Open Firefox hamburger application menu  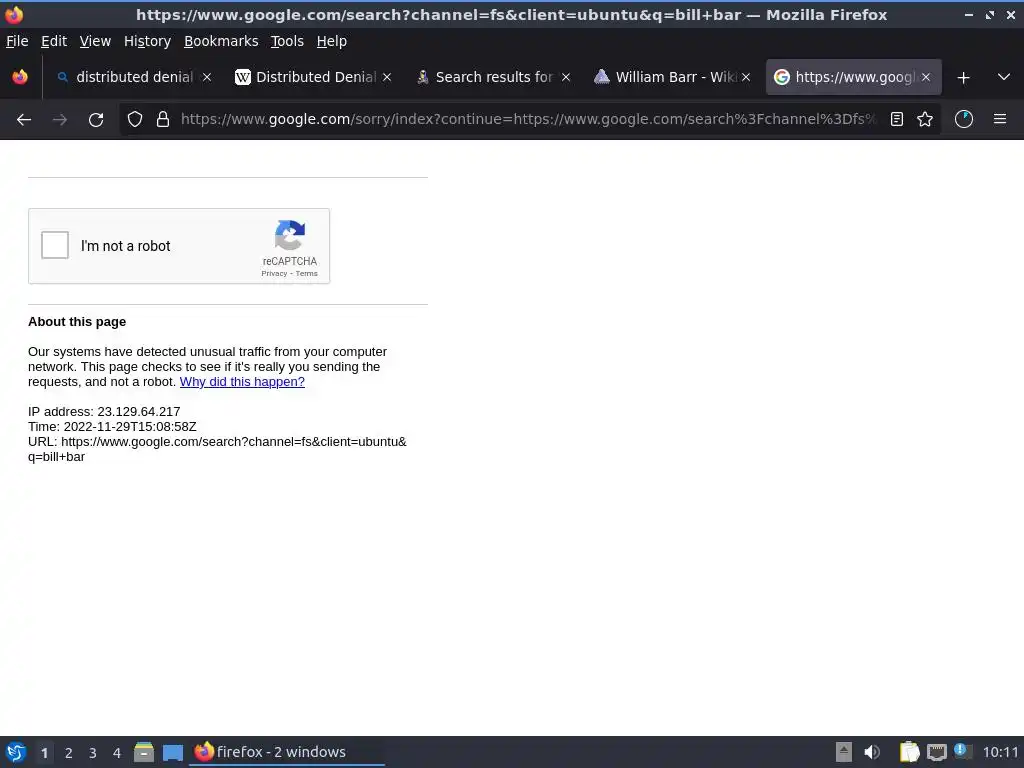[1000, 120]
